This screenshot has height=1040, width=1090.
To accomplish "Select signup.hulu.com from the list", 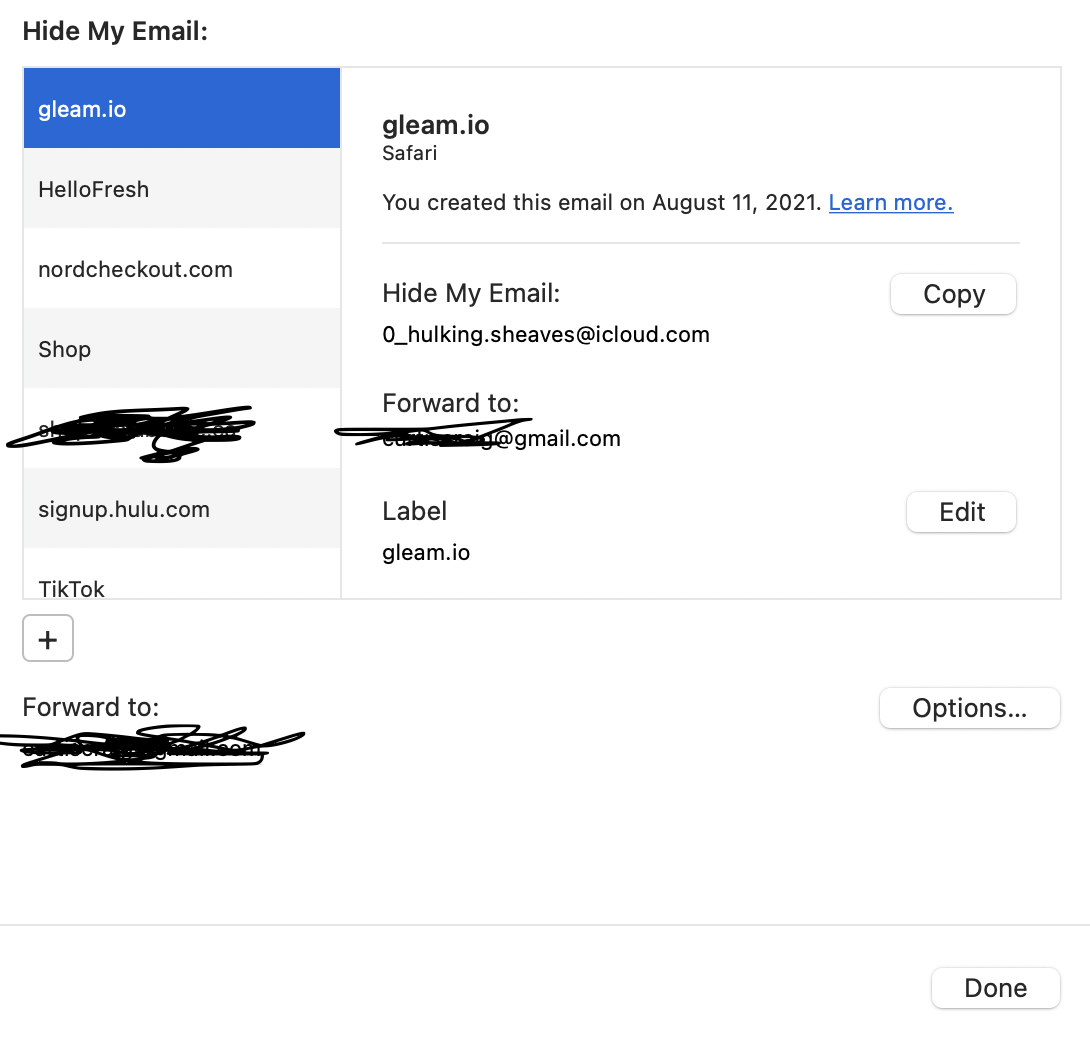I will (x=182, y=508).
